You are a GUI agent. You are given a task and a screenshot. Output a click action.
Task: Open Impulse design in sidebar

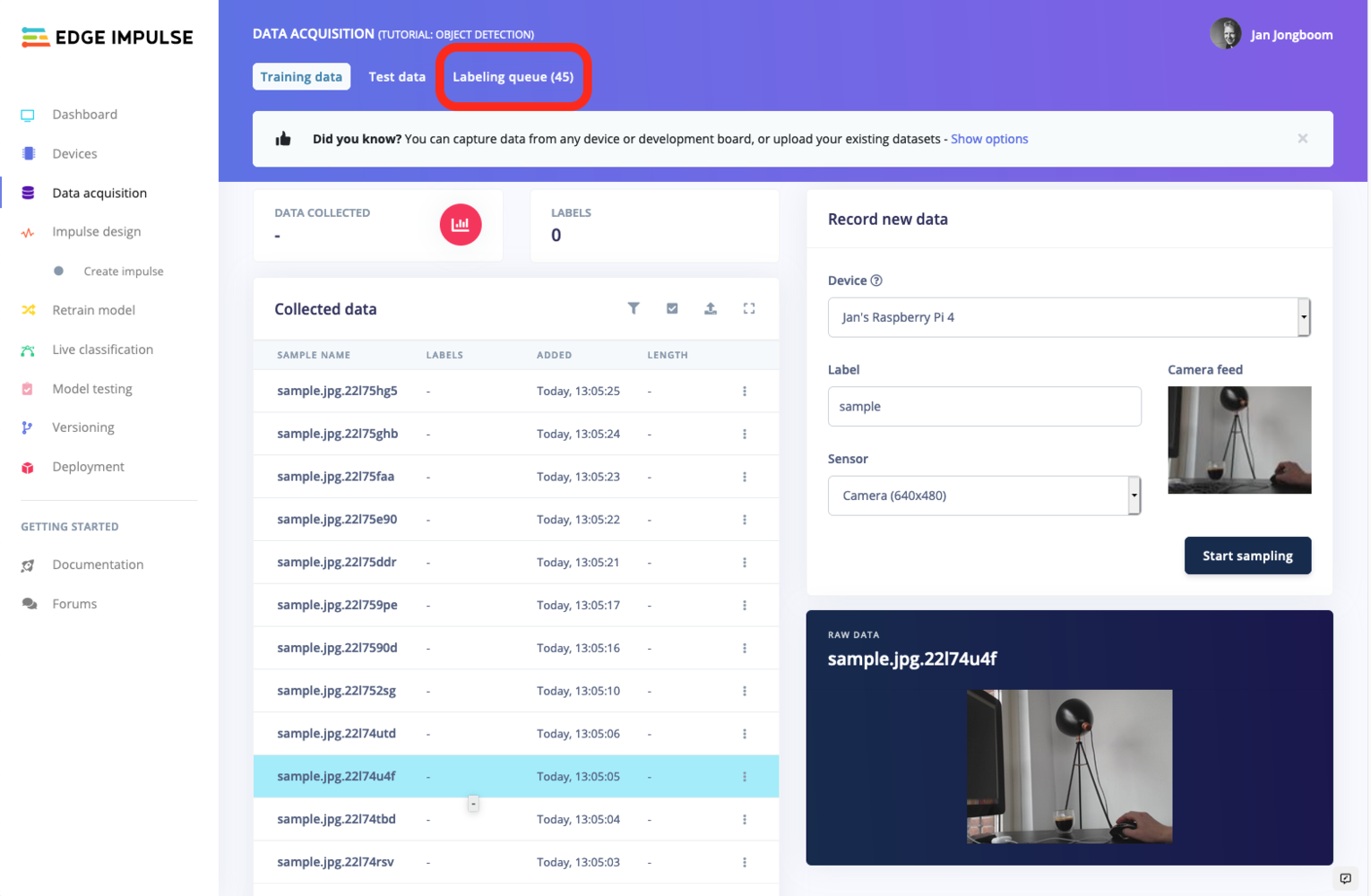[97, 231]
